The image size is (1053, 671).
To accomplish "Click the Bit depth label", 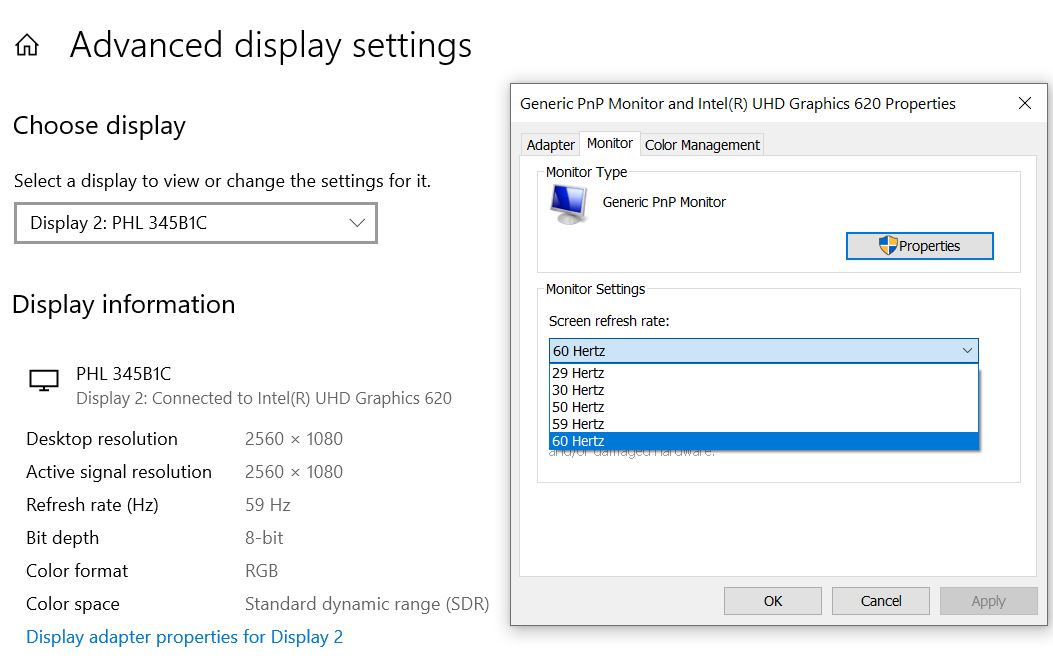I will point(62,537).
